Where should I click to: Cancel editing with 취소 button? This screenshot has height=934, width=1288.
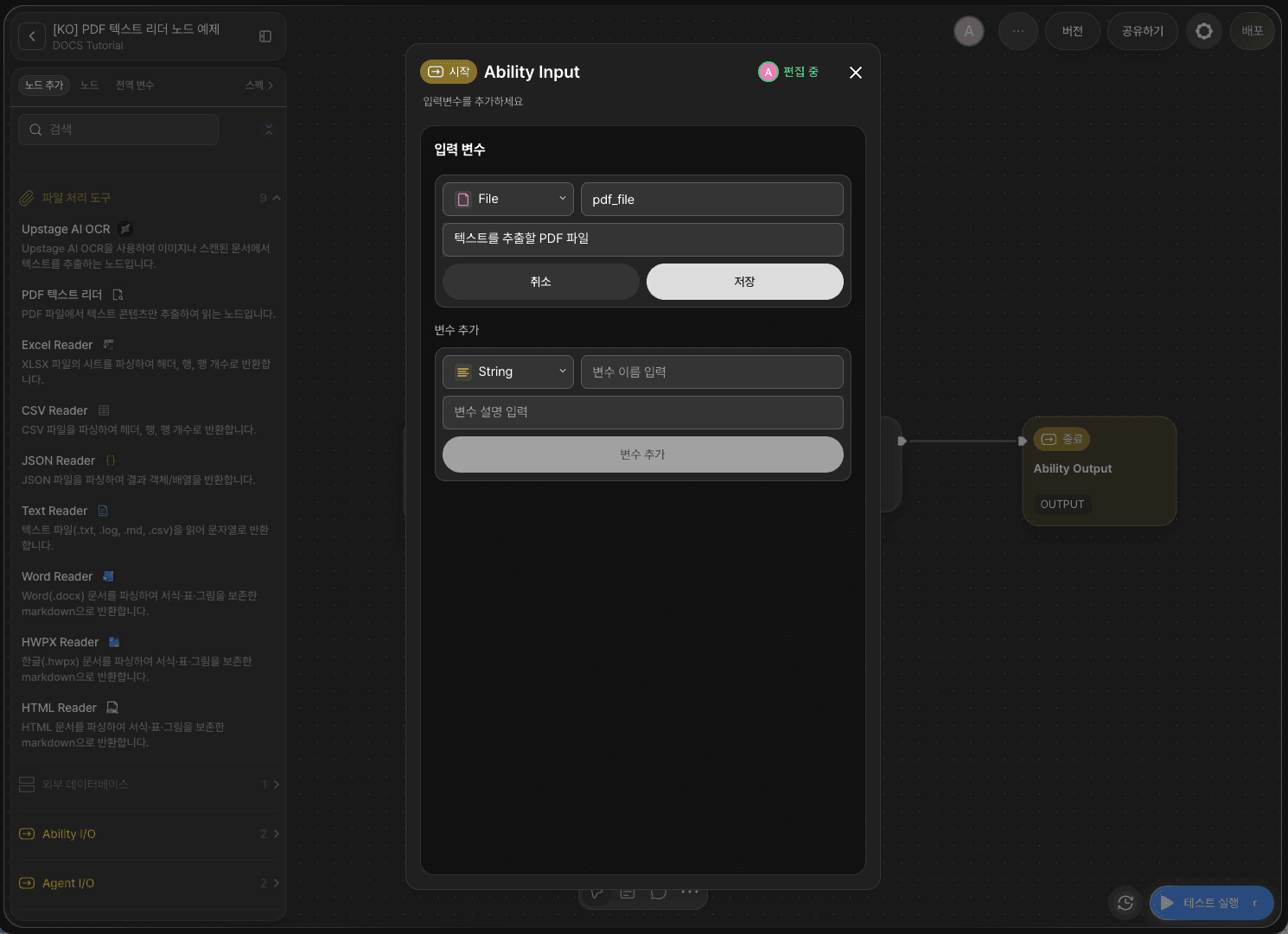point(541,282)
